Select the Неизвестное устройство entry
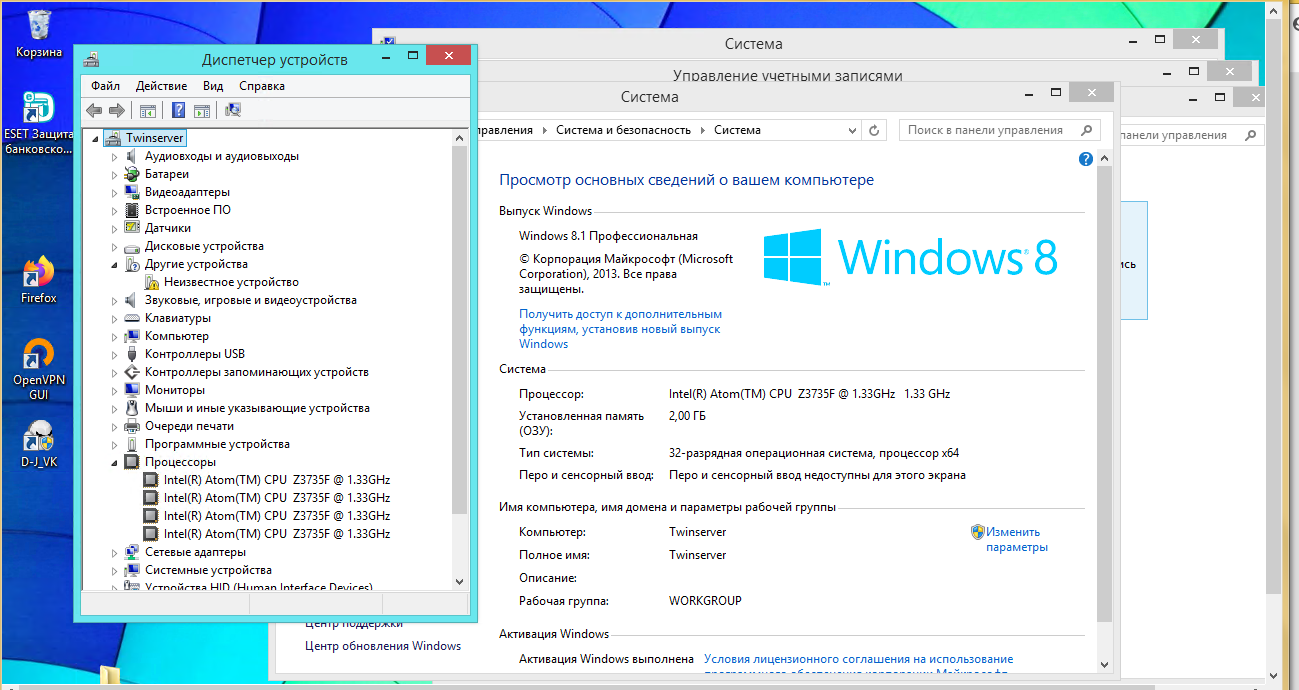This screenshot has height=690, width=1299. click(231, 282)
